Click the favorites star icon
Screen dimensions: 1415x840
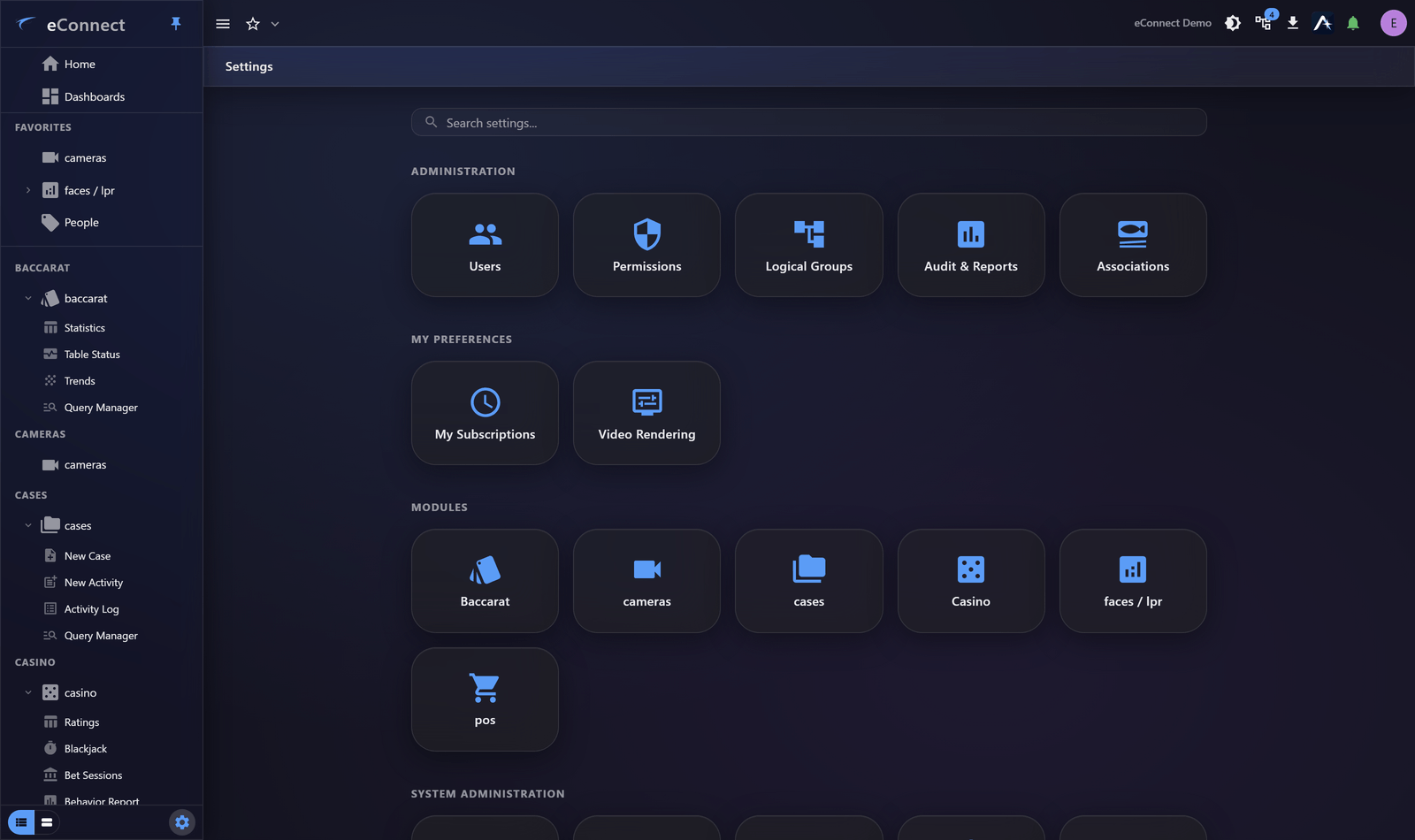pos(253,24)
